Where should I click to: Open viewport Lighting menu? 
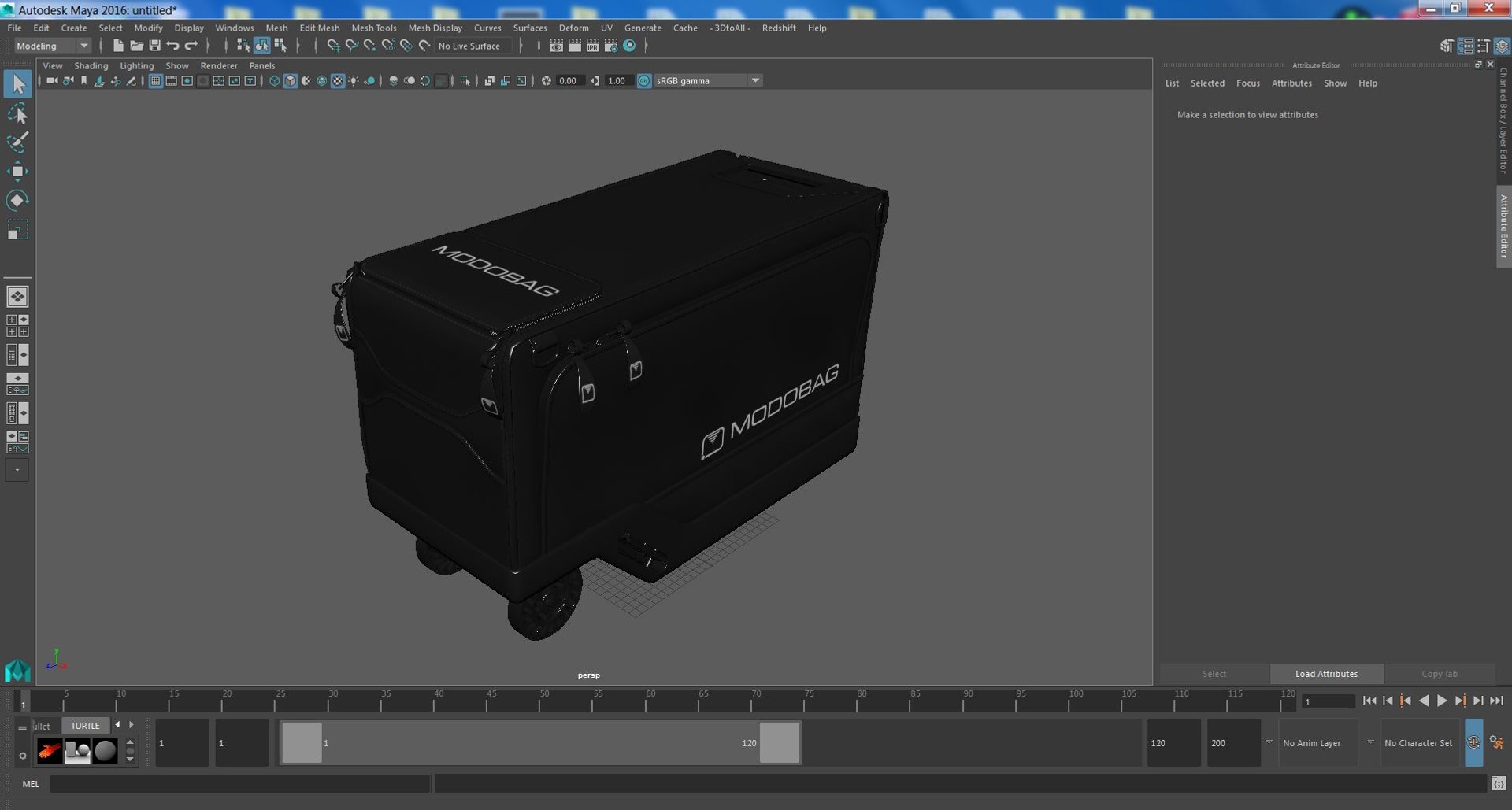coord(137,65)
